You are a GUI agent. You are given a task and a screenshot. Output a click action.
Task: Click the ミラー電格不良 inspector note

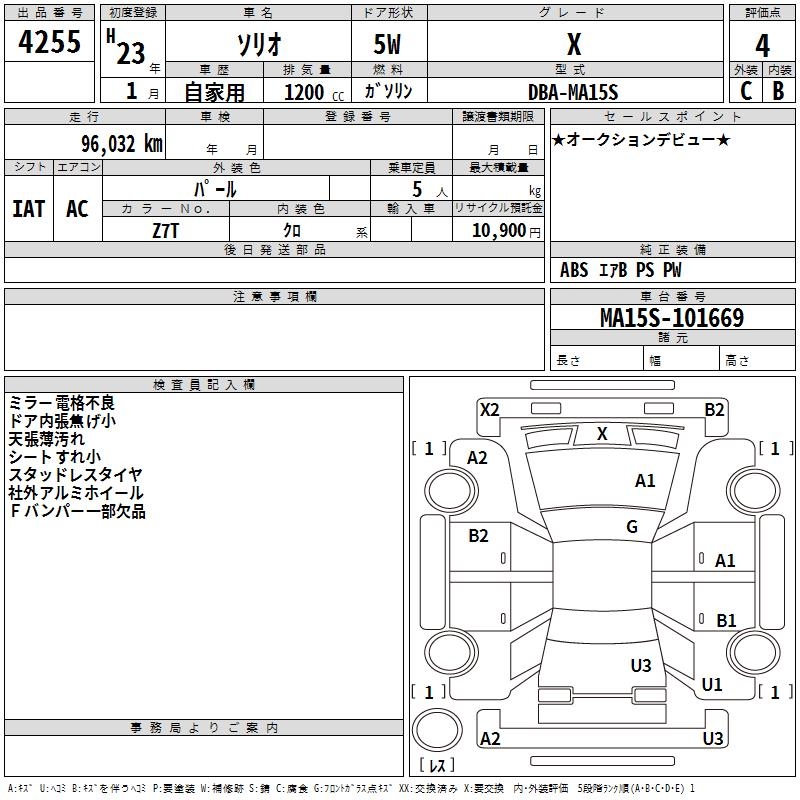pyautogui.click(x=61, y=403)
